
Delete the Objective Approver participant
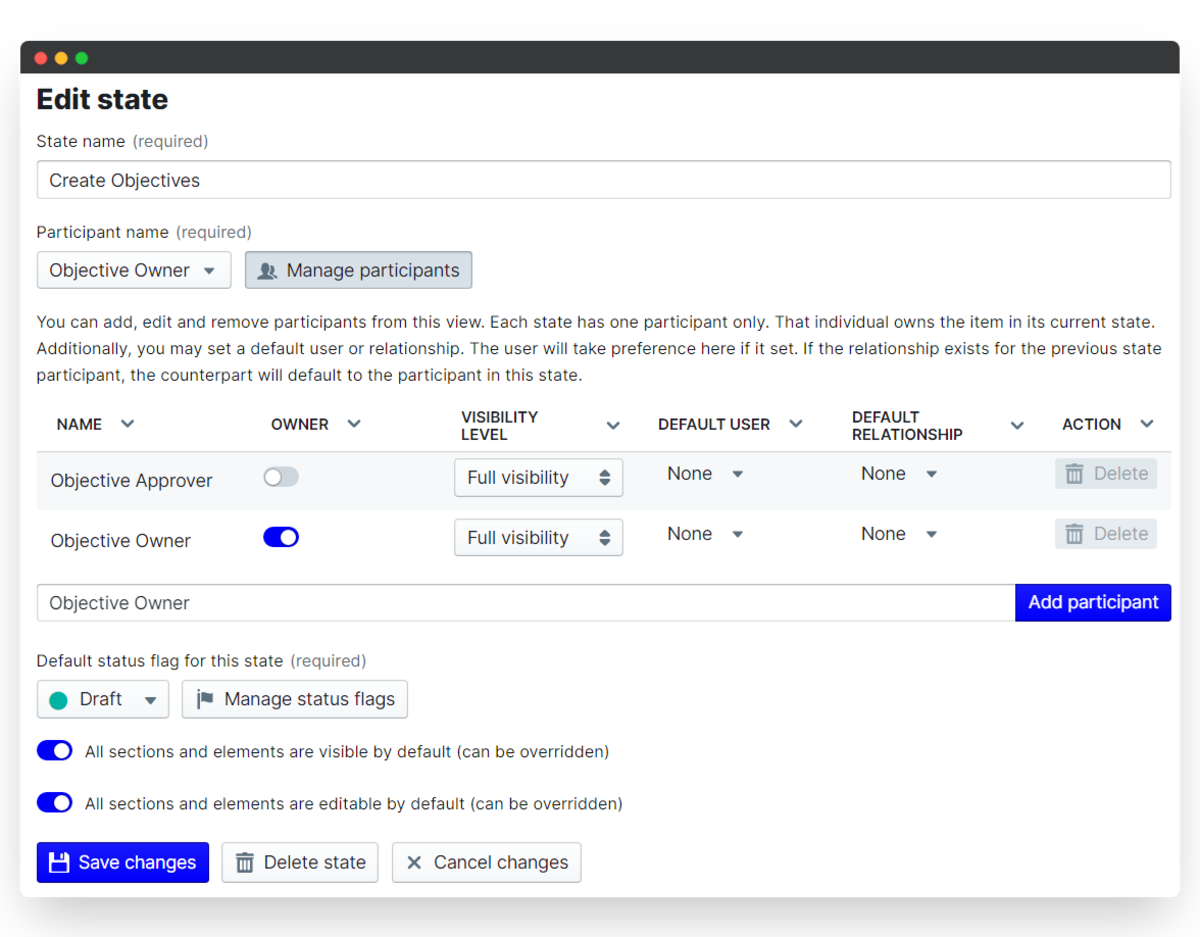[1106, 474]
